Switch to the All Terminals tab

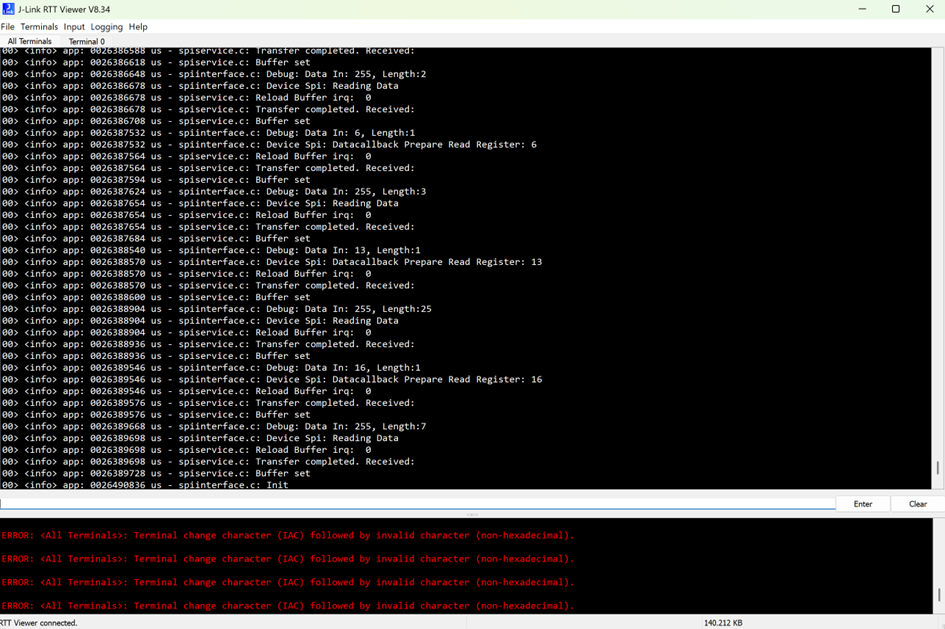[30, 41]
